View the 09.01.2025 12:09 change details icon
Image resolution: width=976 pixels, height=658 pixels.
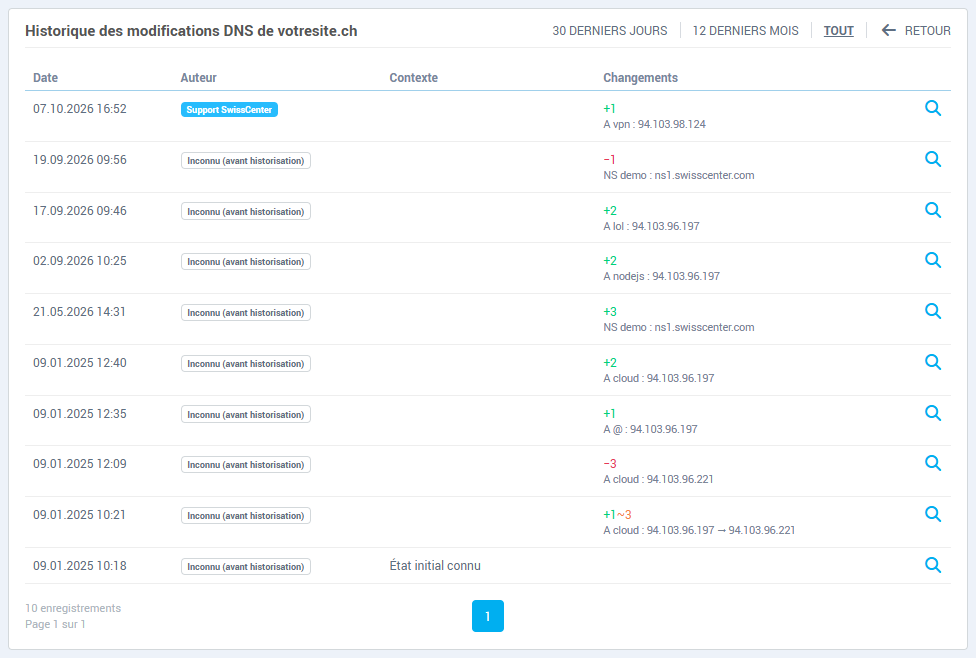pos(932,463)
